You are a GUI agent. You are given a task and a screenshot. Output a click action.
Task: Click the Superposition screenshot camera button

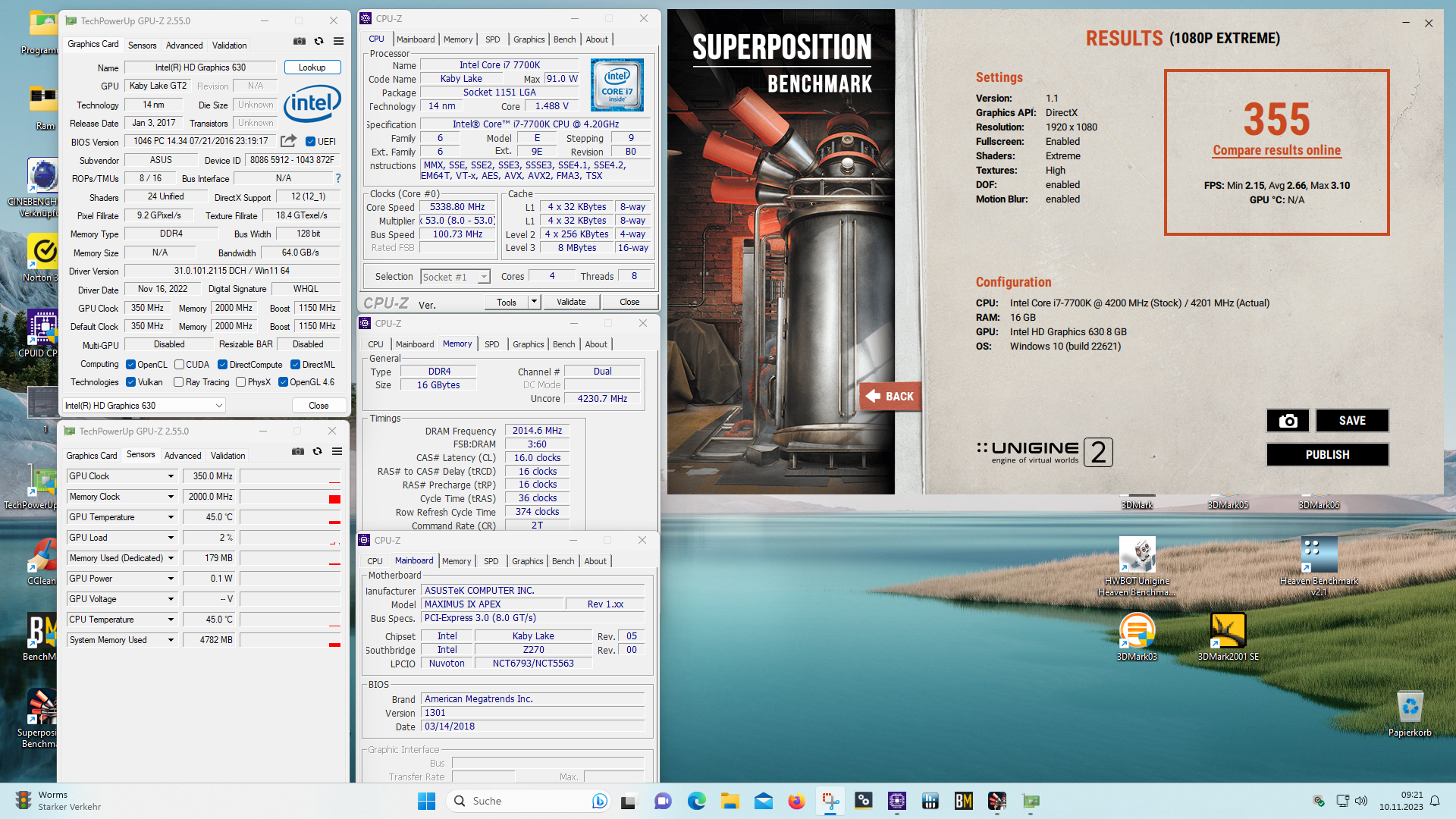pyautogui.click(x=1288, y=421)
